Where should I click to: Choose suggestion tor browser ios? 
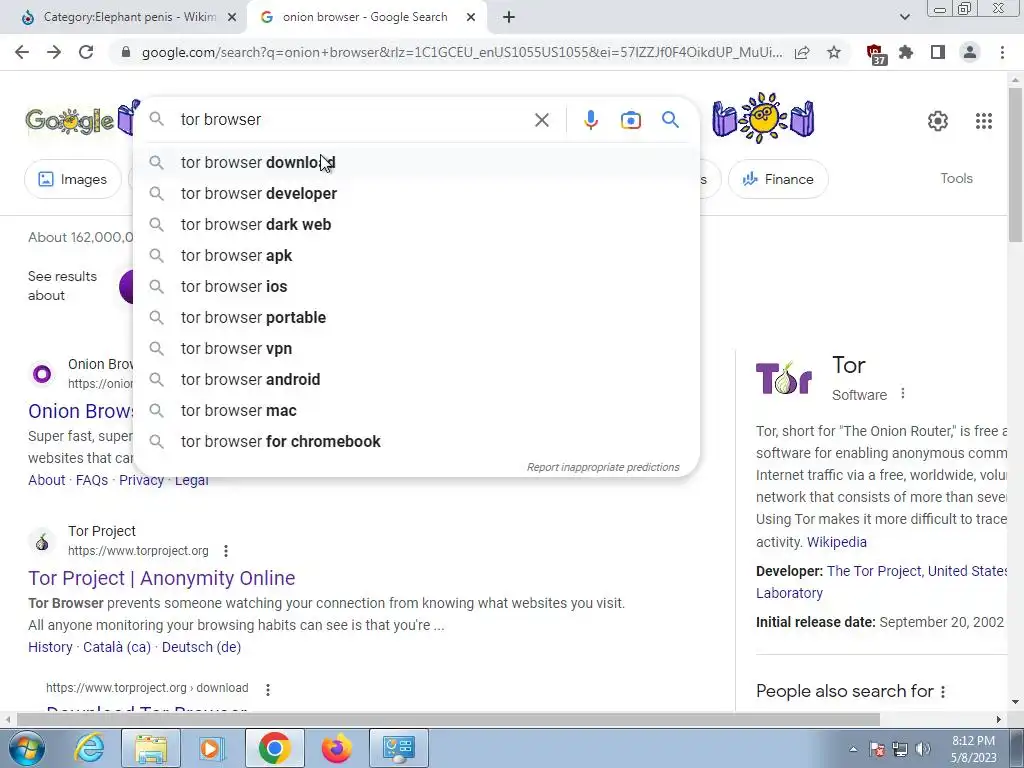[x=416, y=287]
